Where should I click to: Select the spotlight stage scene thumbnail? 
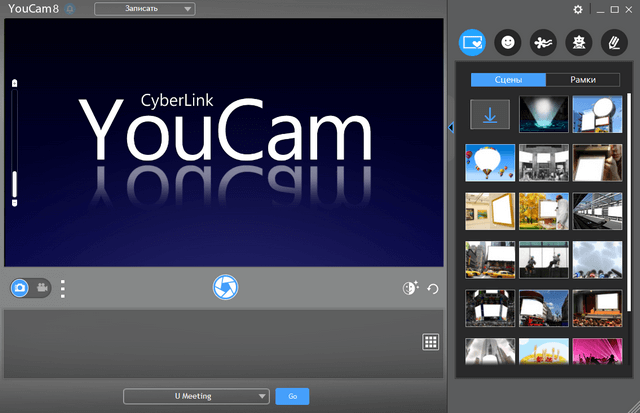[544, 114]
